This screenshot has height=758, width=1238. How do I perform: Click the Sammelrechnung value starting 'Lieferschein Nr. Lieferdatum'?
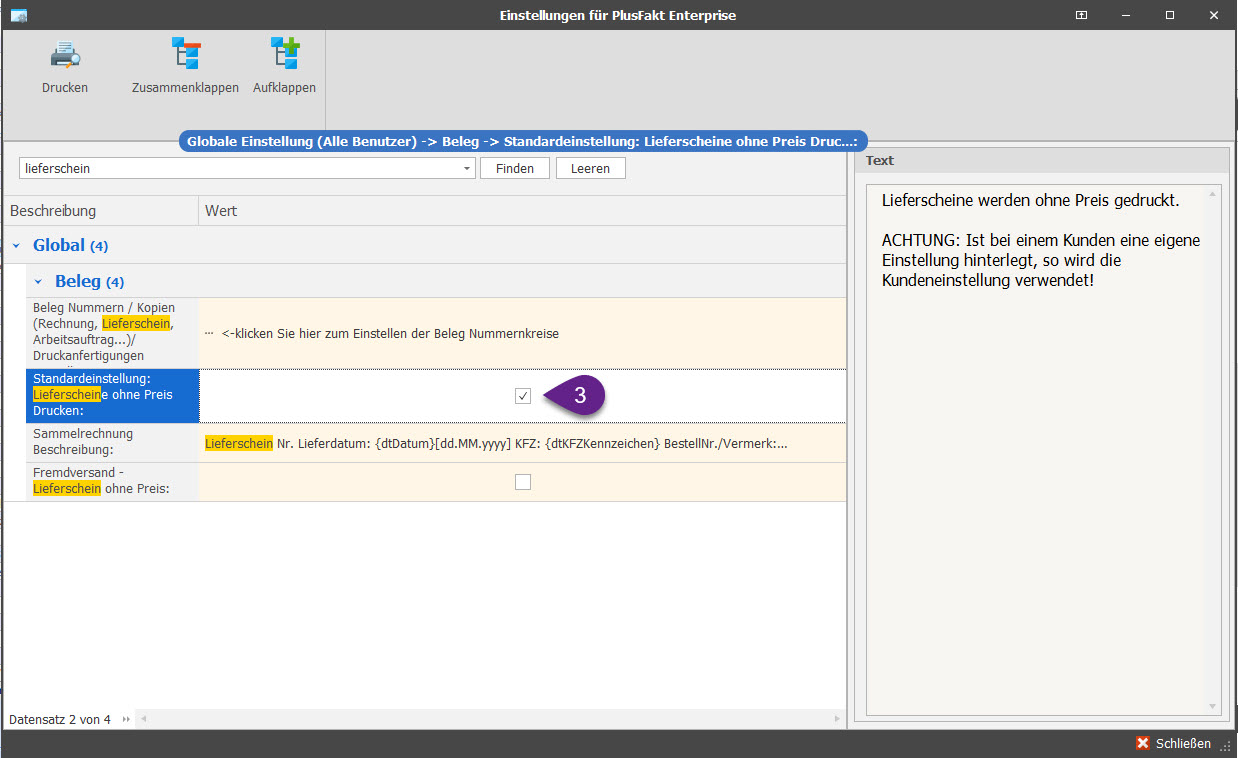496,443
